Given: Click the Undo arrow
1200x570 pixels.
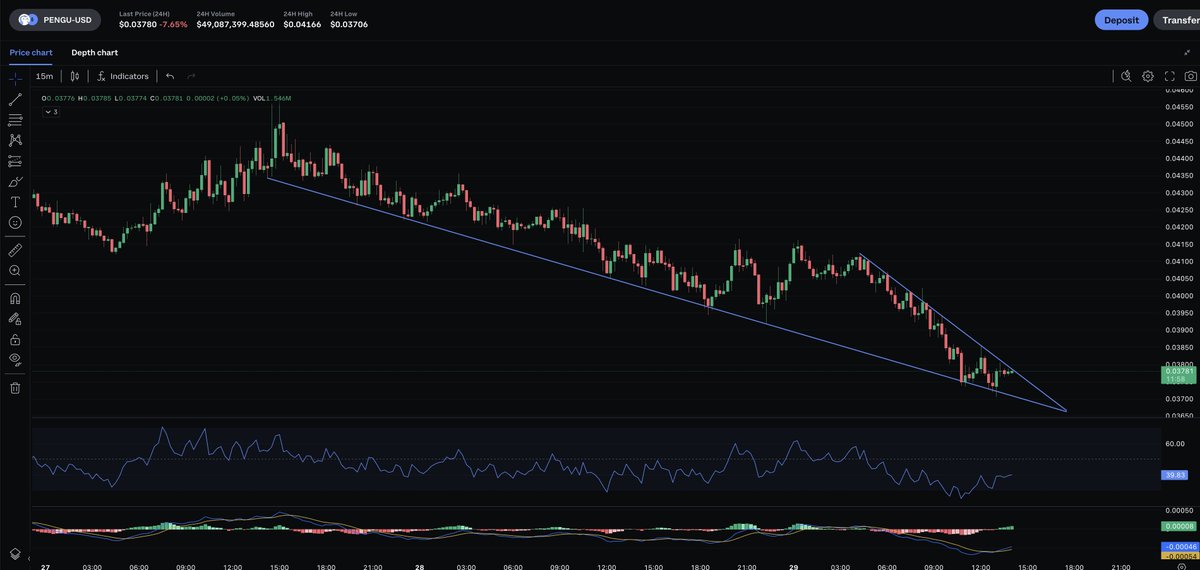Looking at the screenshot, I should tap(170, 76).
